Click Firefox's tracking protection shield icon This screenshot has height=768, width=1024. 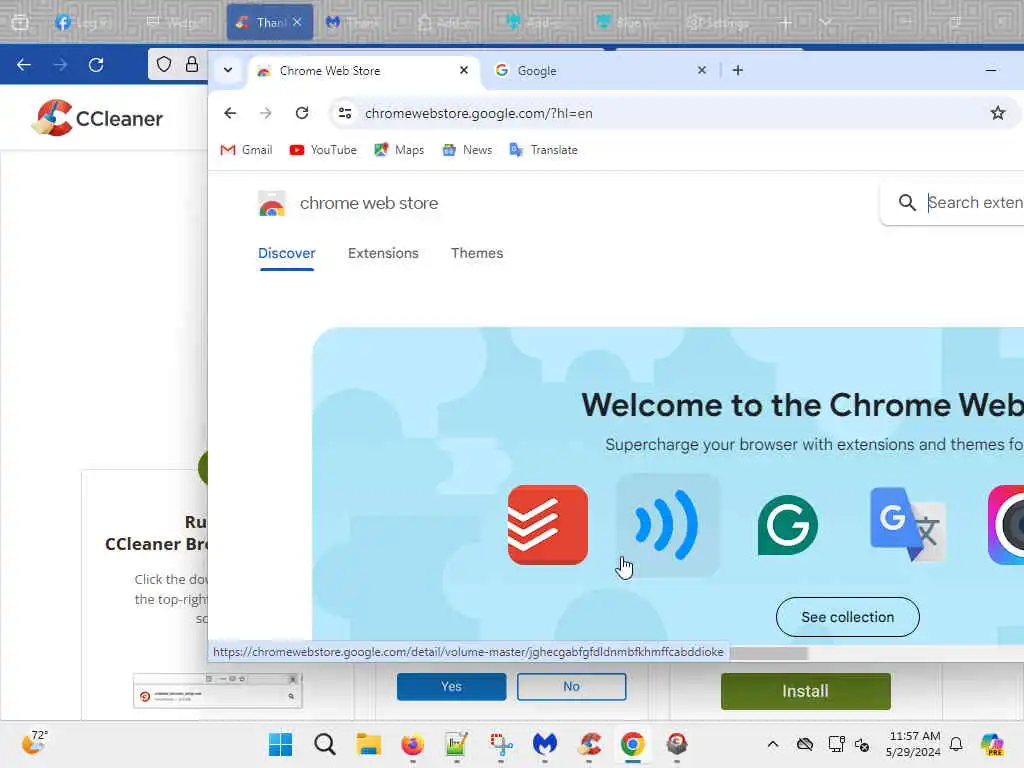coord(164,64)
